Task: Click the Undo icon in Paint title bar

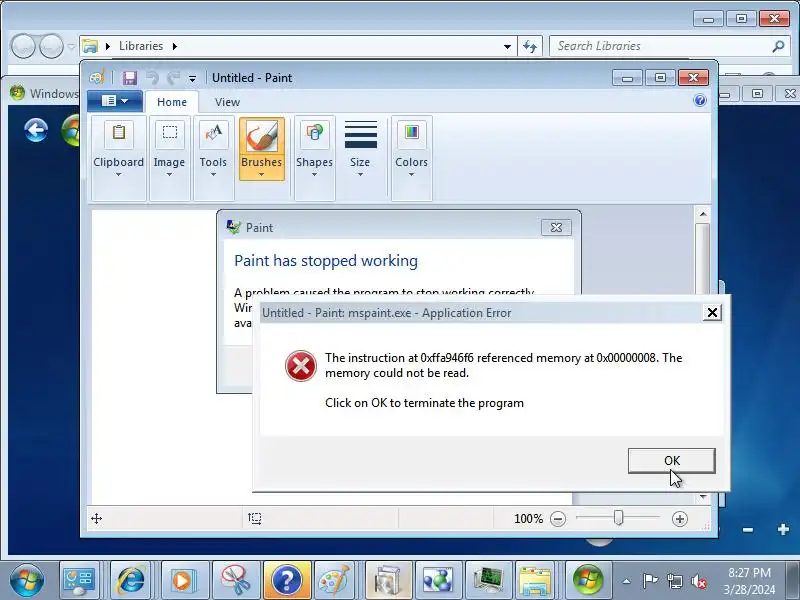Action: [x=152, y=78]
